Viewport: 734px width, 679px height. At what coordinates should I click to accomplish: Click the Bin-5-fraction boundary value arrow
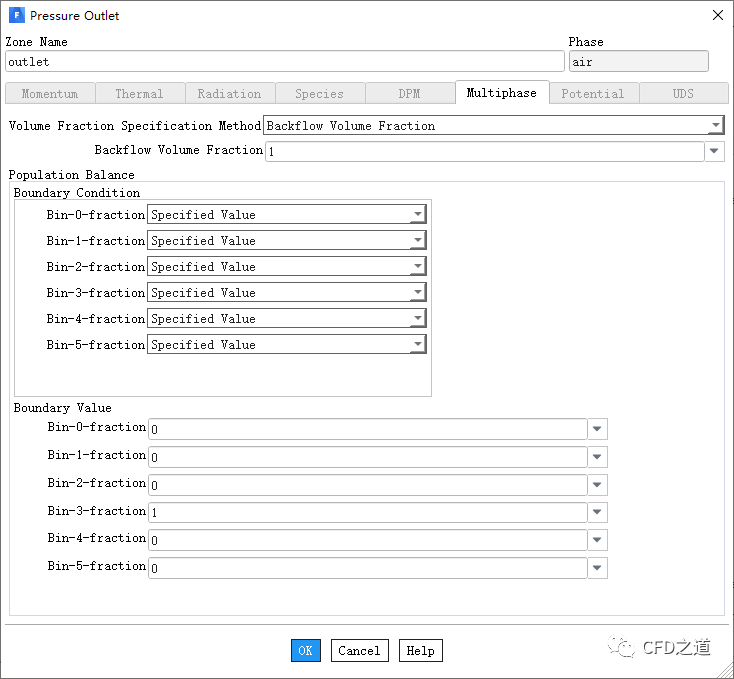(x=597, y=568)
